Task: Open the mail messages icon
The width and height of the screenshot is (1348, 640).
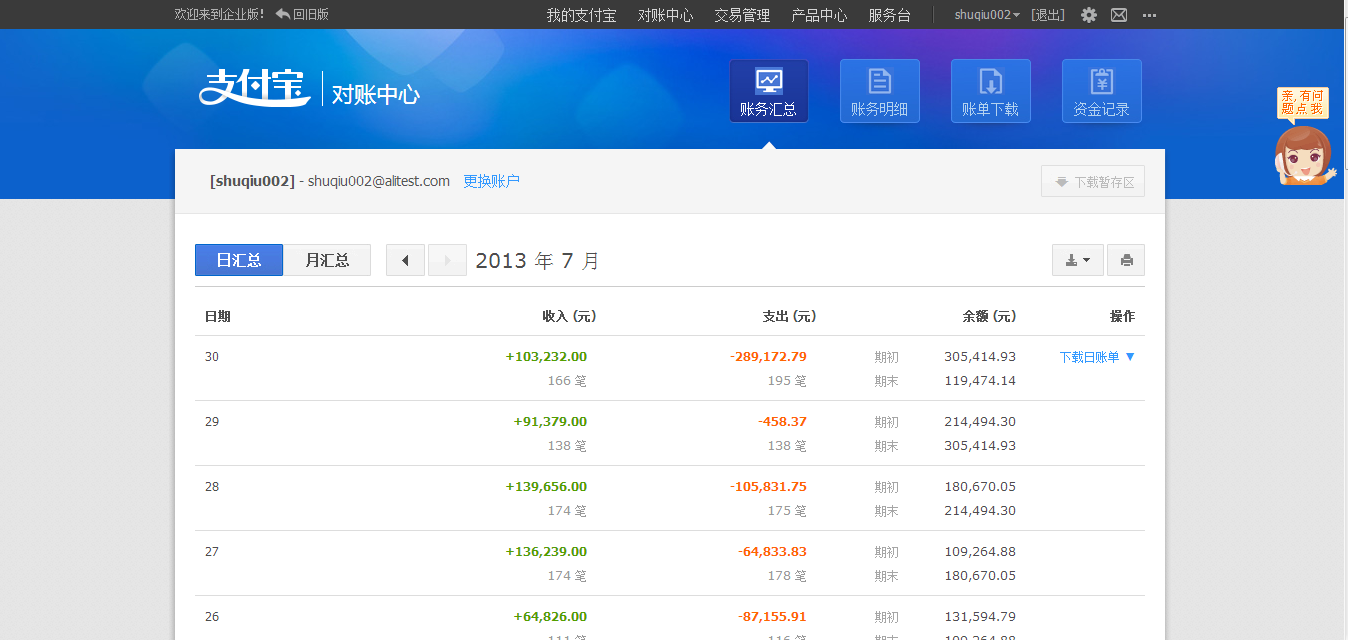Action: [x=1119, y=15]
